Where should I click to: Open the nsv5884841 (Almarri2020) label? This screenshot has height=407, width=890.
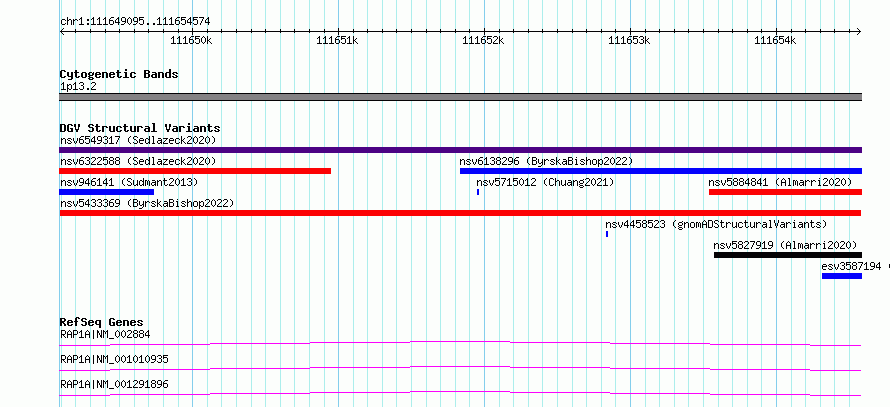pos(780,182)
